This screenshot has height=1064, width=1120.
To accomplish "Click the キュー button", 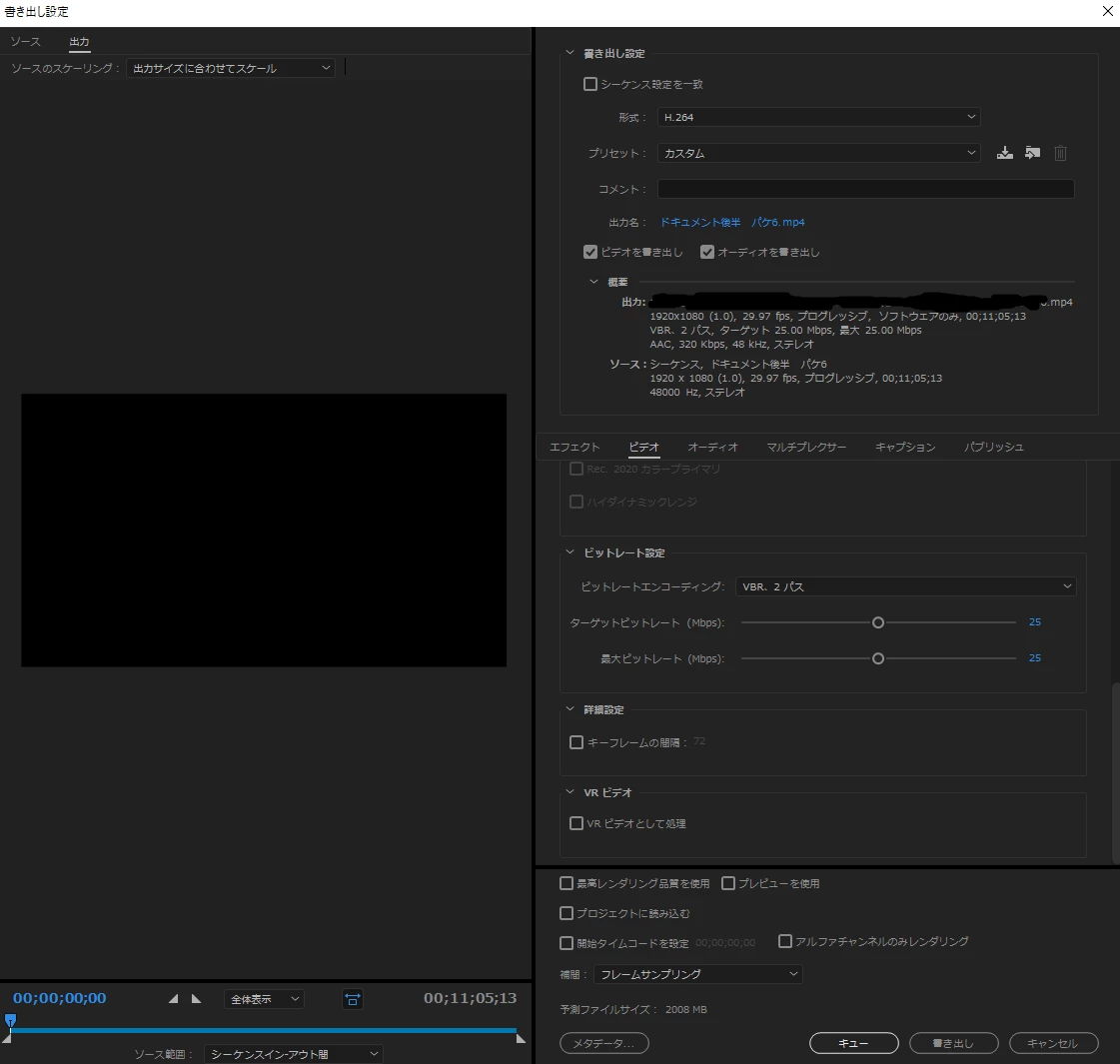I will tap(853, 1043).
